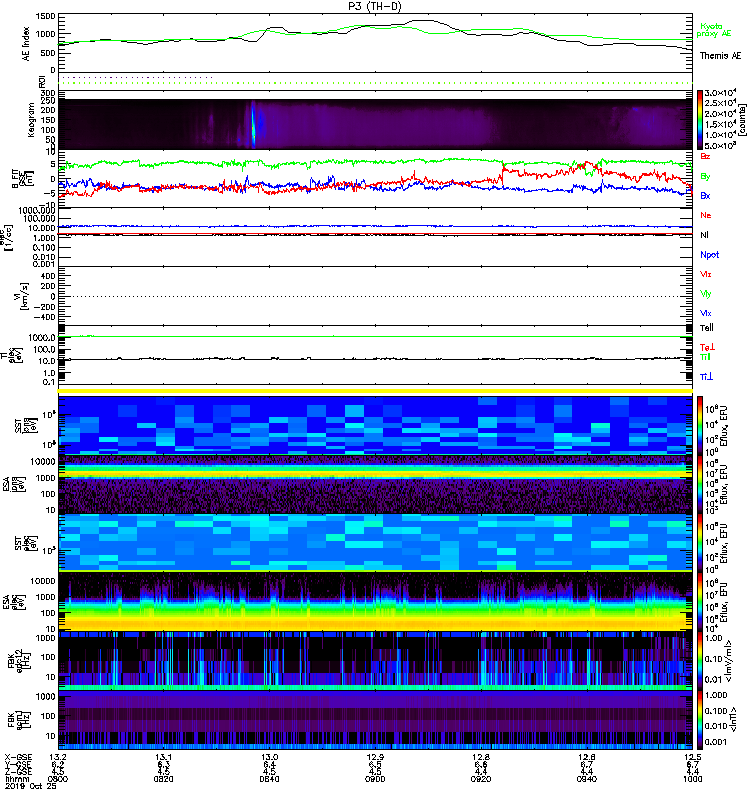Click the red Viz velocity legend entry
The width and height of the screenshot is (750, 800).
[705, 274]
